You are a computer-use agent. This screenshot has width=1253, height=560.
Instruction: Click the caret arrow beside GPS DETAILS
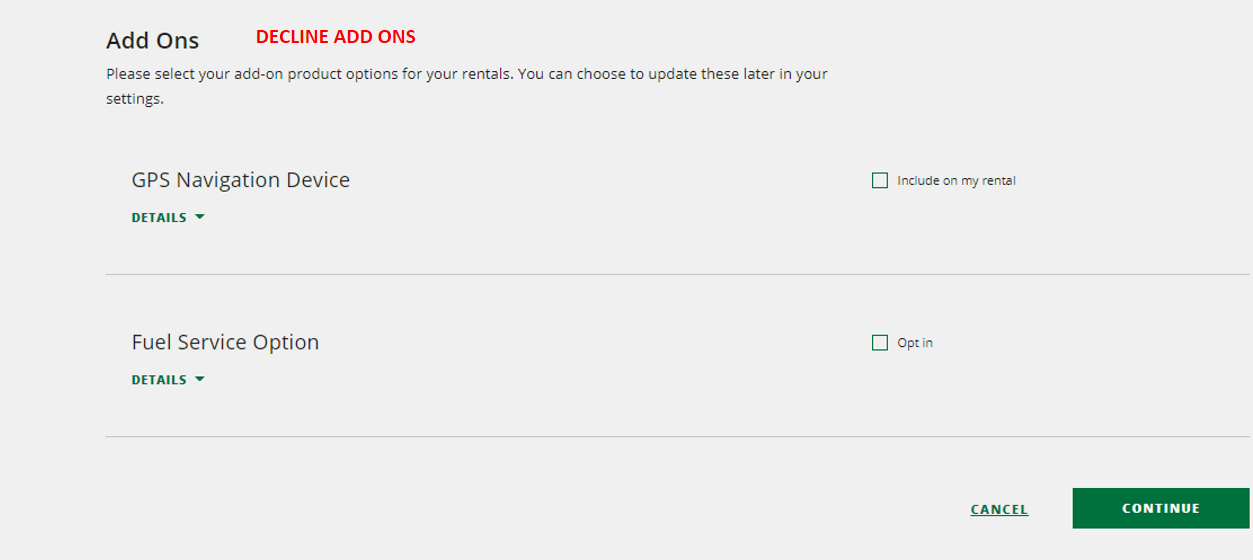point(200,217)
